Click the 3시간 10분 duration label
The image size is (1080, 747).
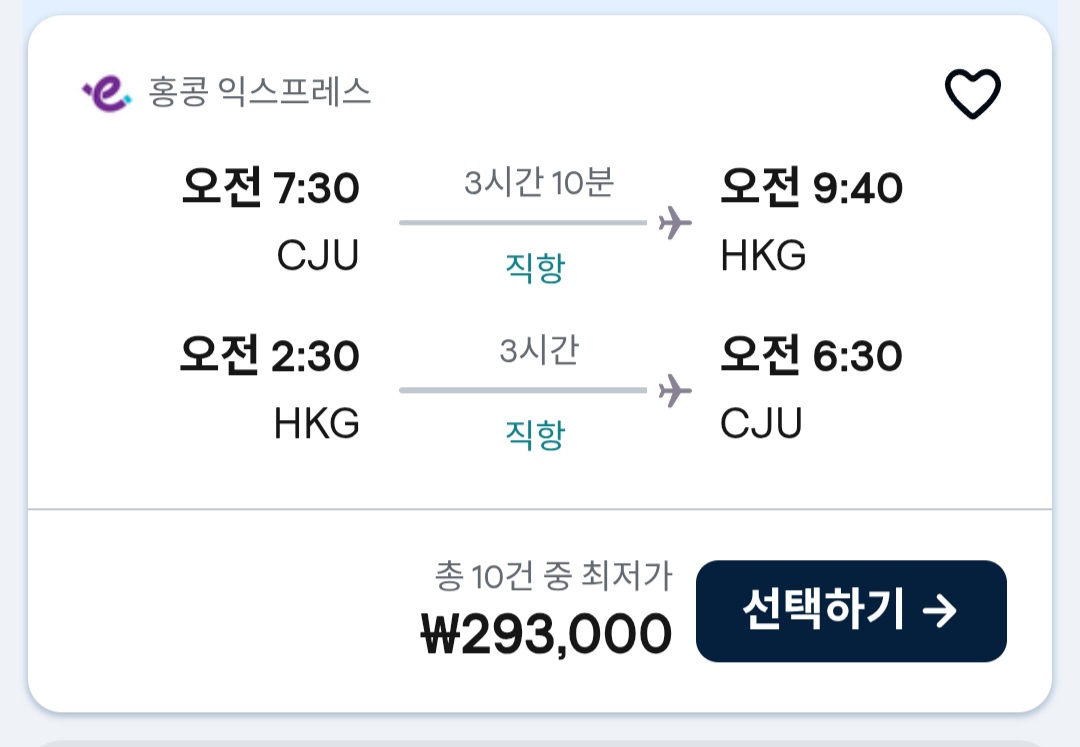(538, 184)
